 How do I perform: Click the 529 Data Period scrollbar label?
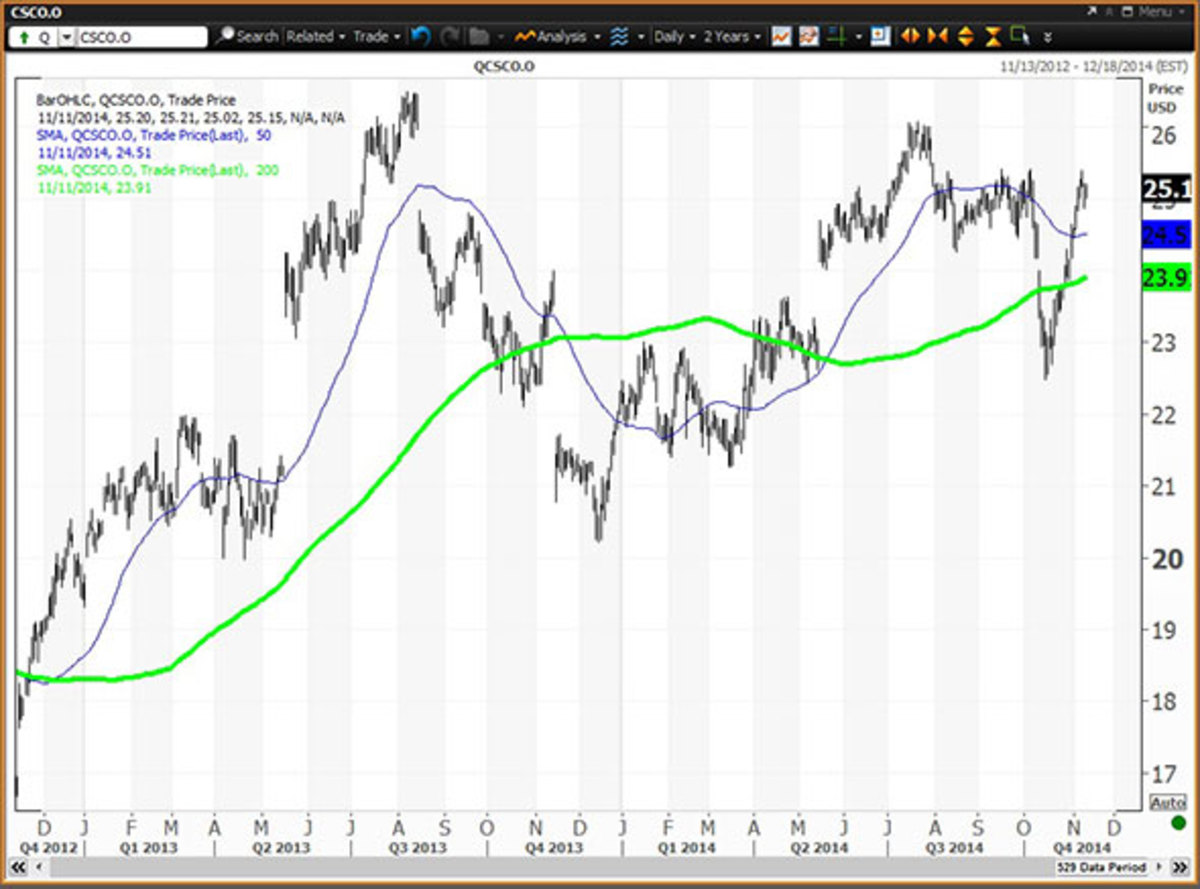pyautogui.click(x=1098, y=866)
